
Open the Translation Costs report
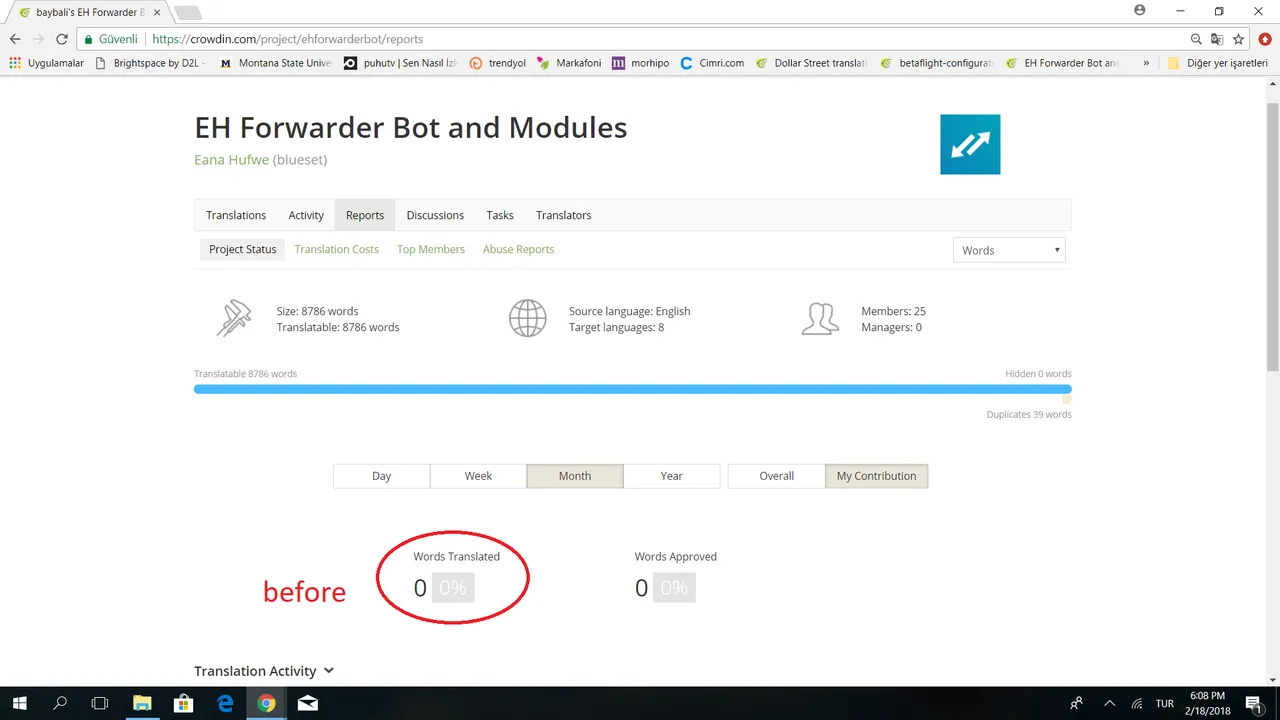(336, 249)
